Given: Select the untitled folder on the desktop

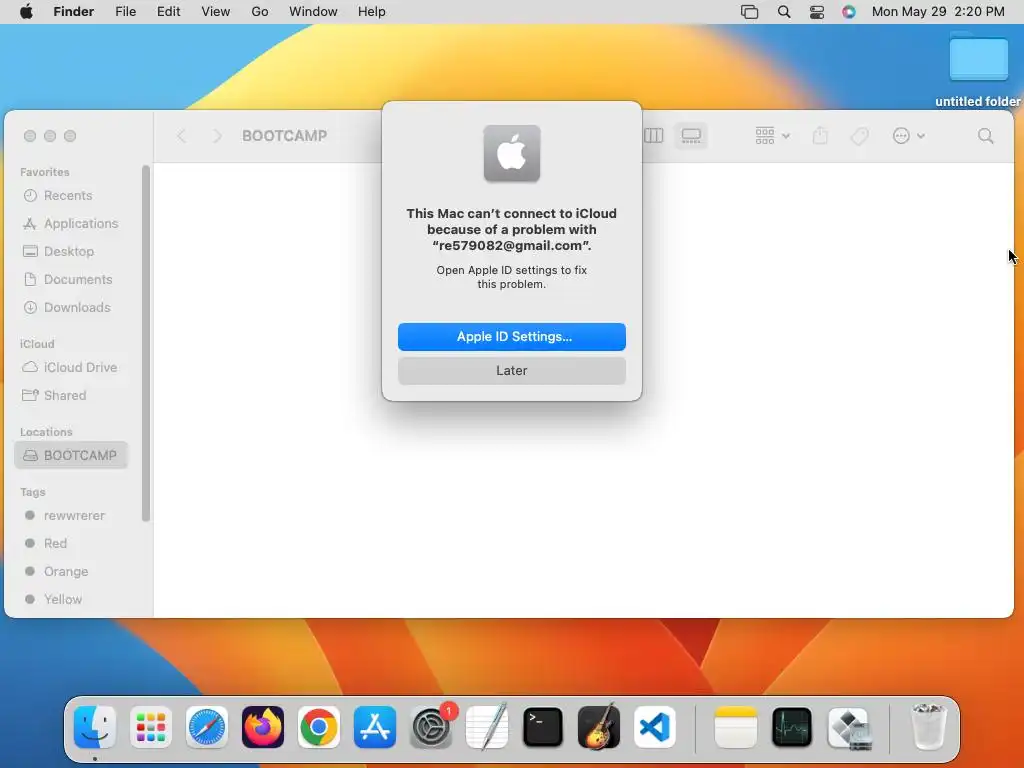Looking at the screenshot, I should coord(978,69).
